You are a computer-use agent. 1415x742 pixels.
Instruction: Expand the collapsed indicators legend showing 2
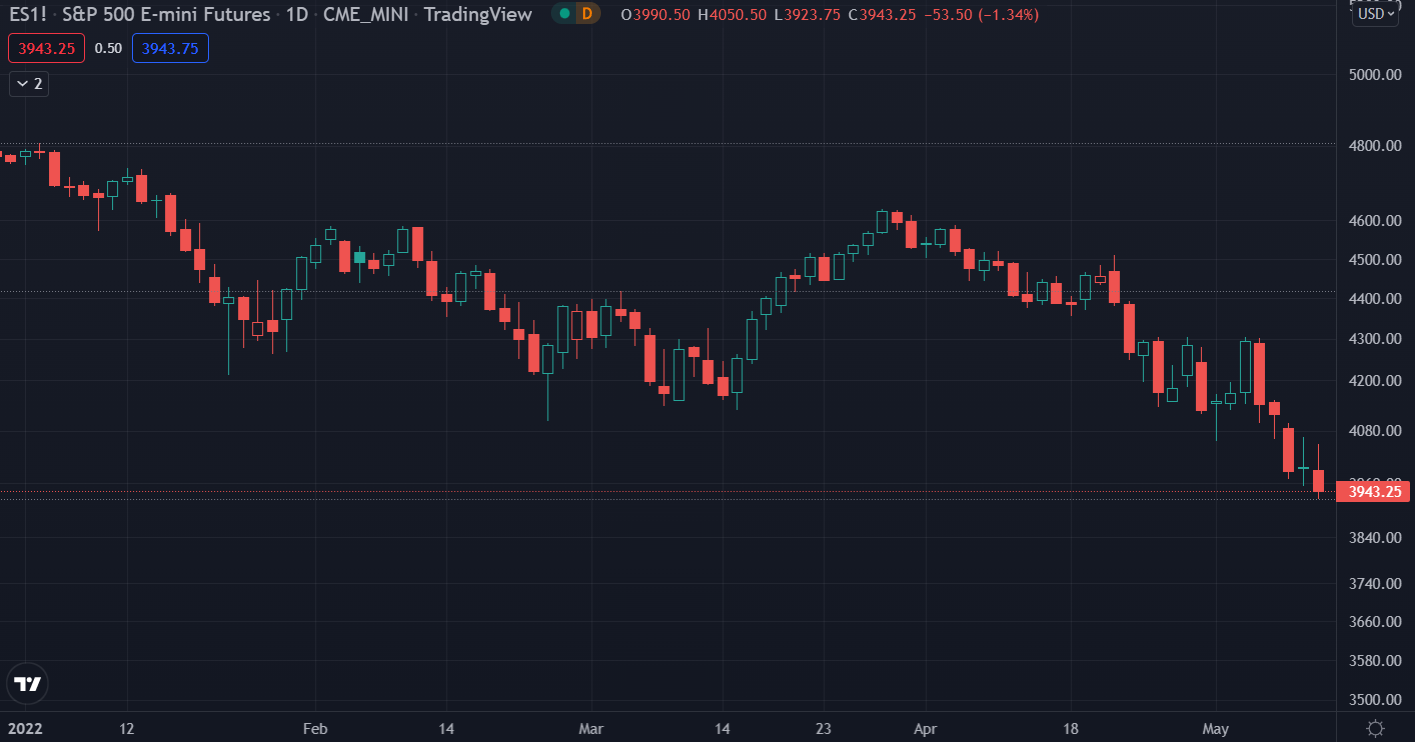tap(29, 84)
